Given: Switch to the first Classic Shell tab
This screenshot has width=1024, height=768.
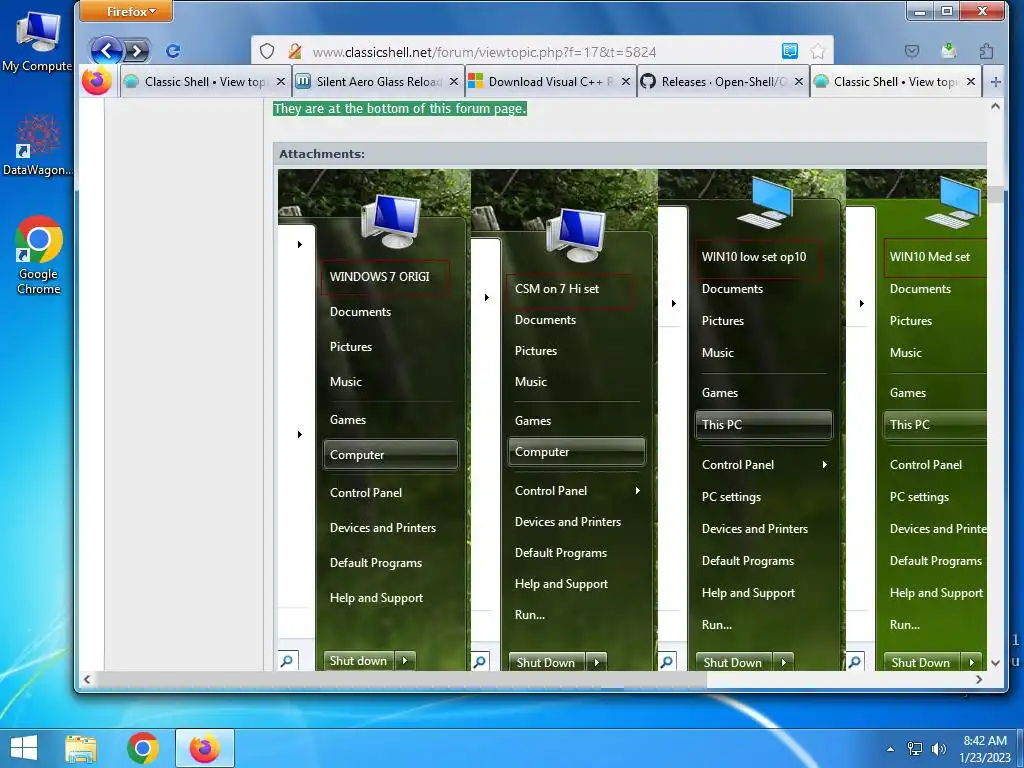Looking at the screenshot, I should [204, 82].
